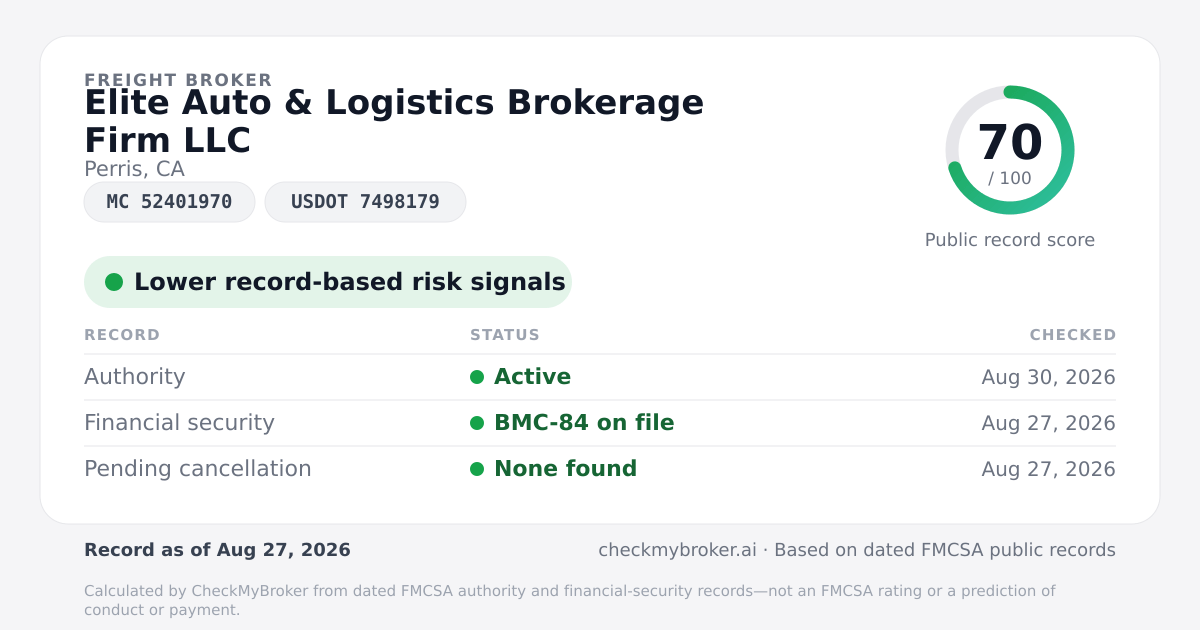The image size is (1200, 630).
Task: Select the Authority record row
Action: point(600,377)
